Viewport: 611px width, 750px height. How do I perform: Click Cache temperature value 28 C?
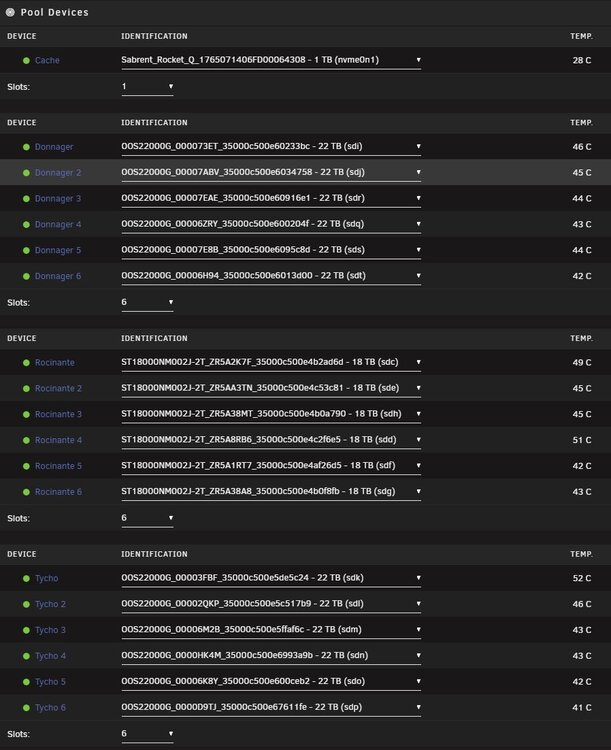click(x=582, y=60)
